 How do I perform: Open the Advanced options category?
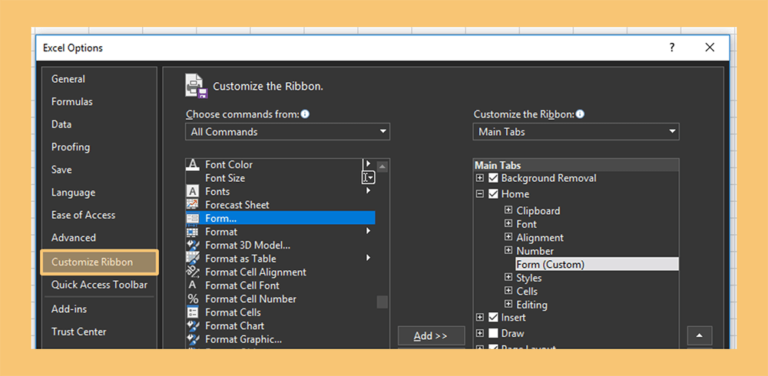pyautogui.click(x=73, y=237)
